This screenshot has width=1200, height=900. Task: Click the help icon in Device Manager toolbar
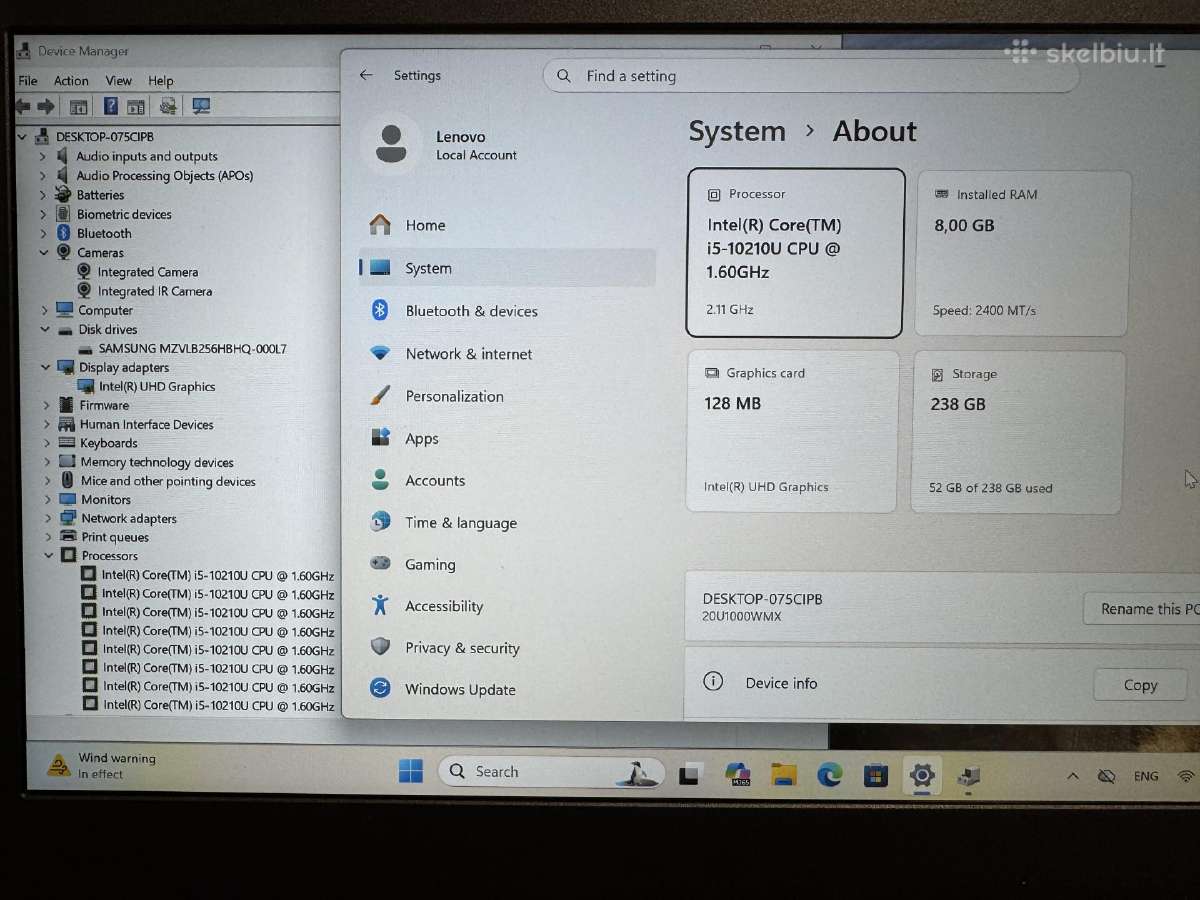[x=111, y=106]
